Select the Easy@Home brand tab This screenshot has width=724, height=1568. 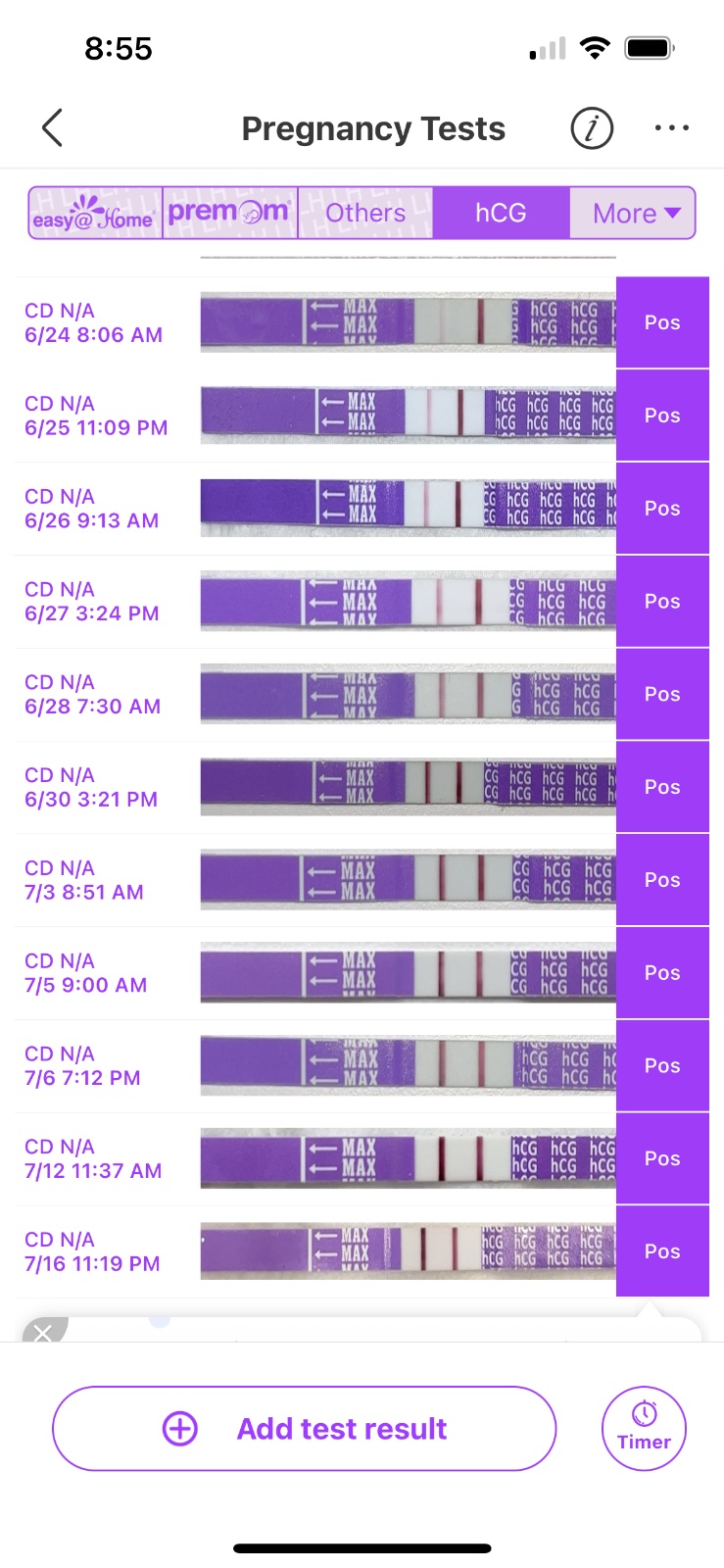click(x=95, y=213)
